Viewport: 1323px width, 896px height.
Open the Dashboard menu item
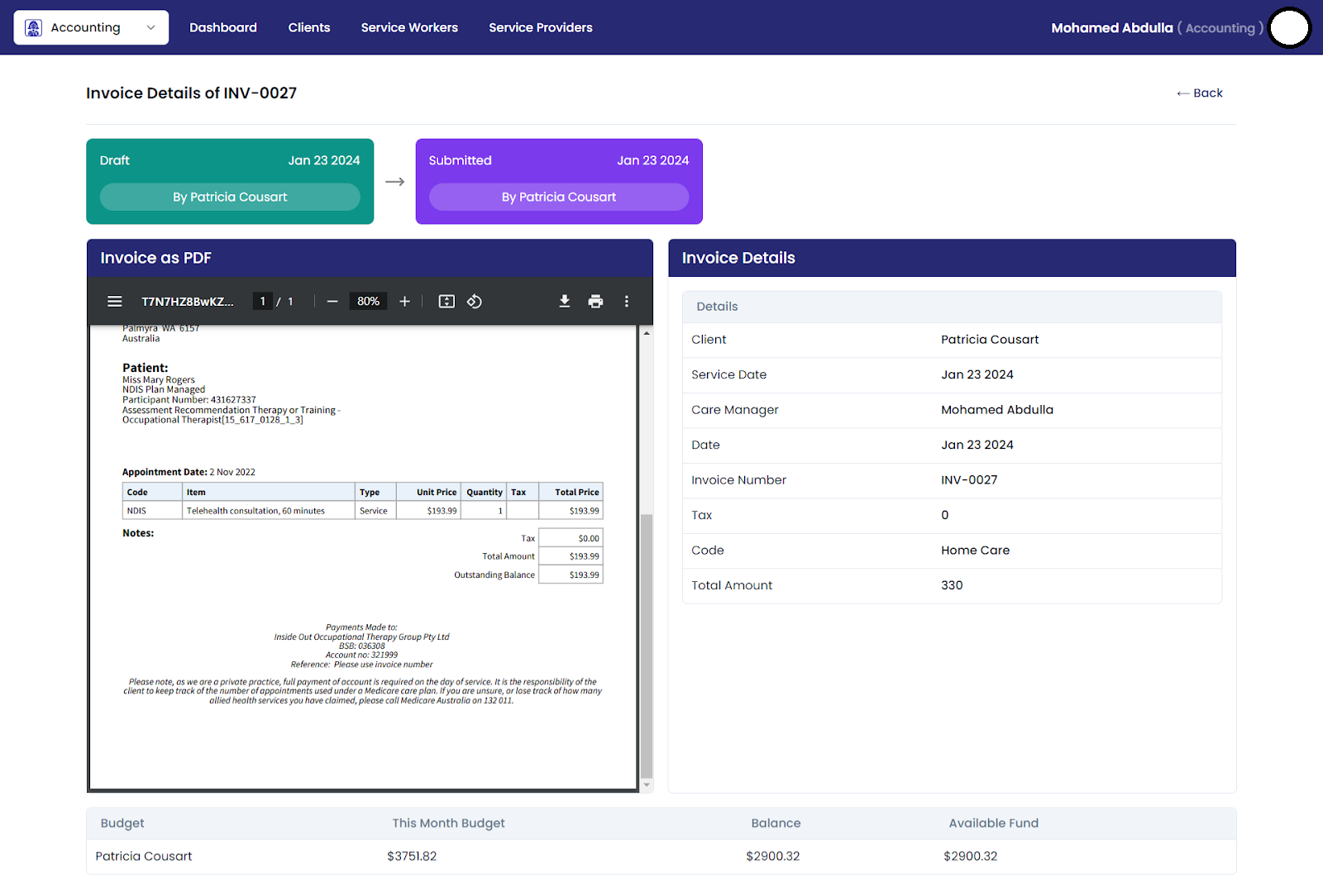tap(223, 28)
